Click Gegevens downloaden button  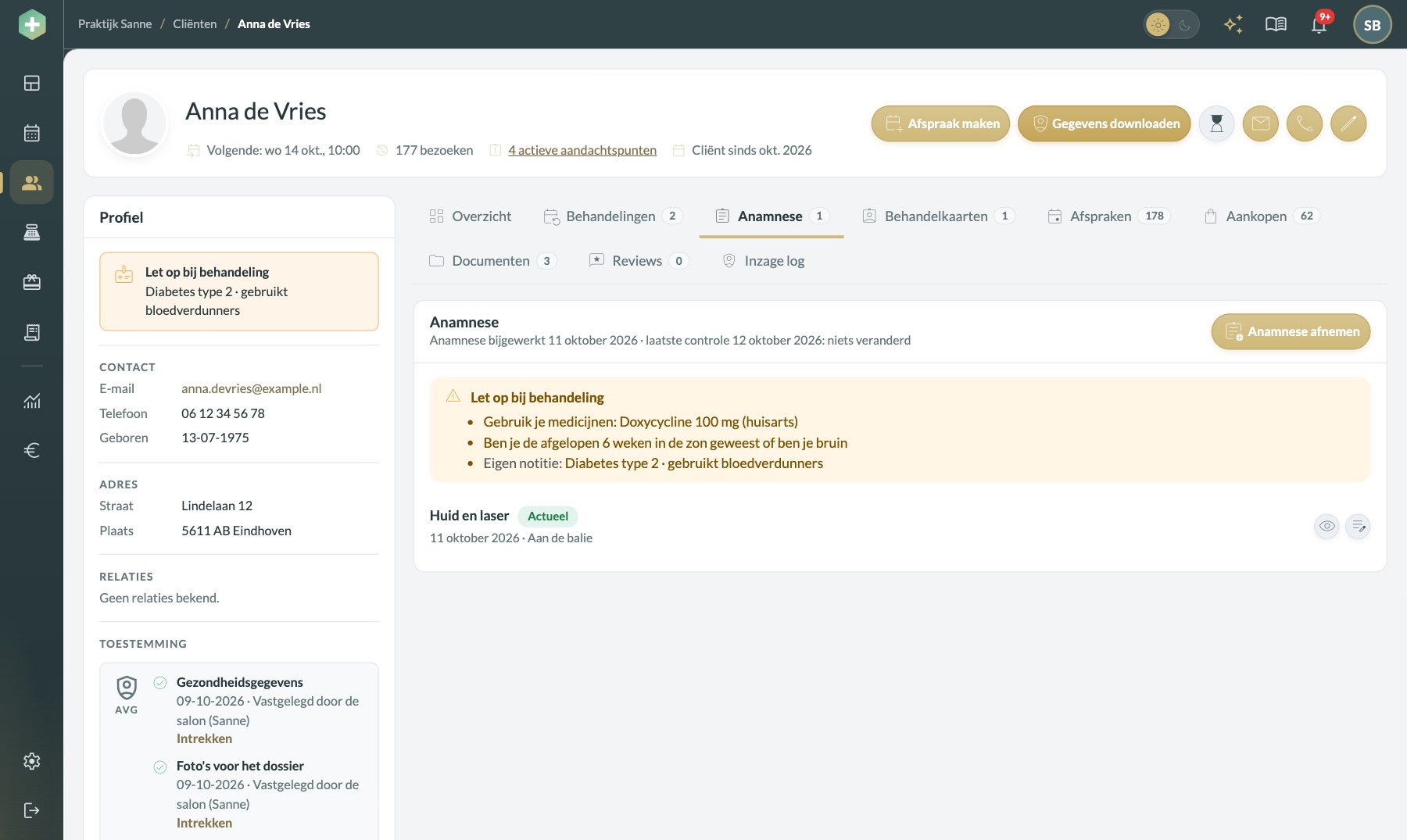point(1104,123)
